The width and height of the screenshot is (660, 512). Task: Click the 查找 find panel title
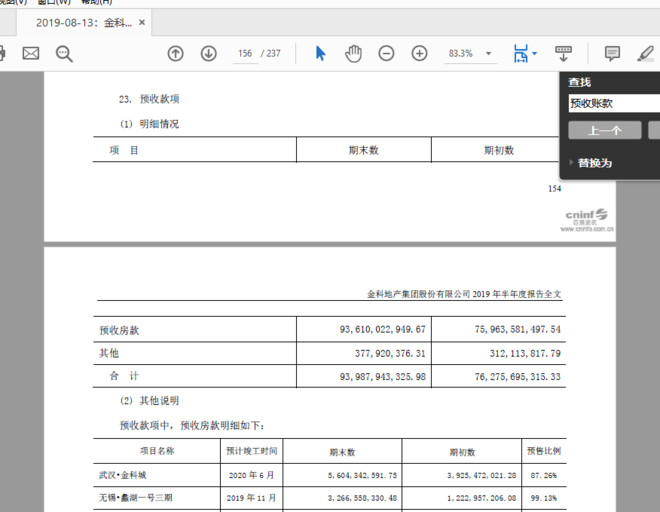pos(580,82)
